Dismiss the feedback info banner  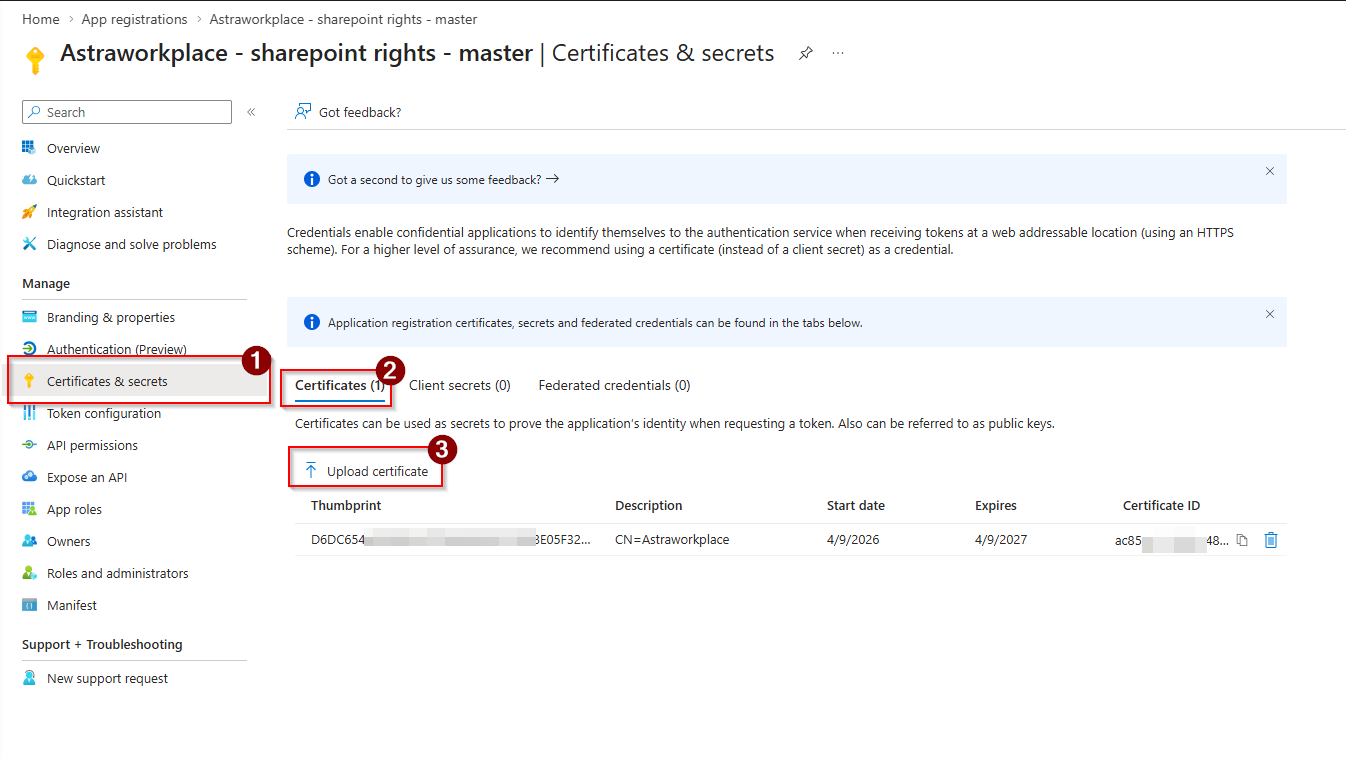point(1269,171)
